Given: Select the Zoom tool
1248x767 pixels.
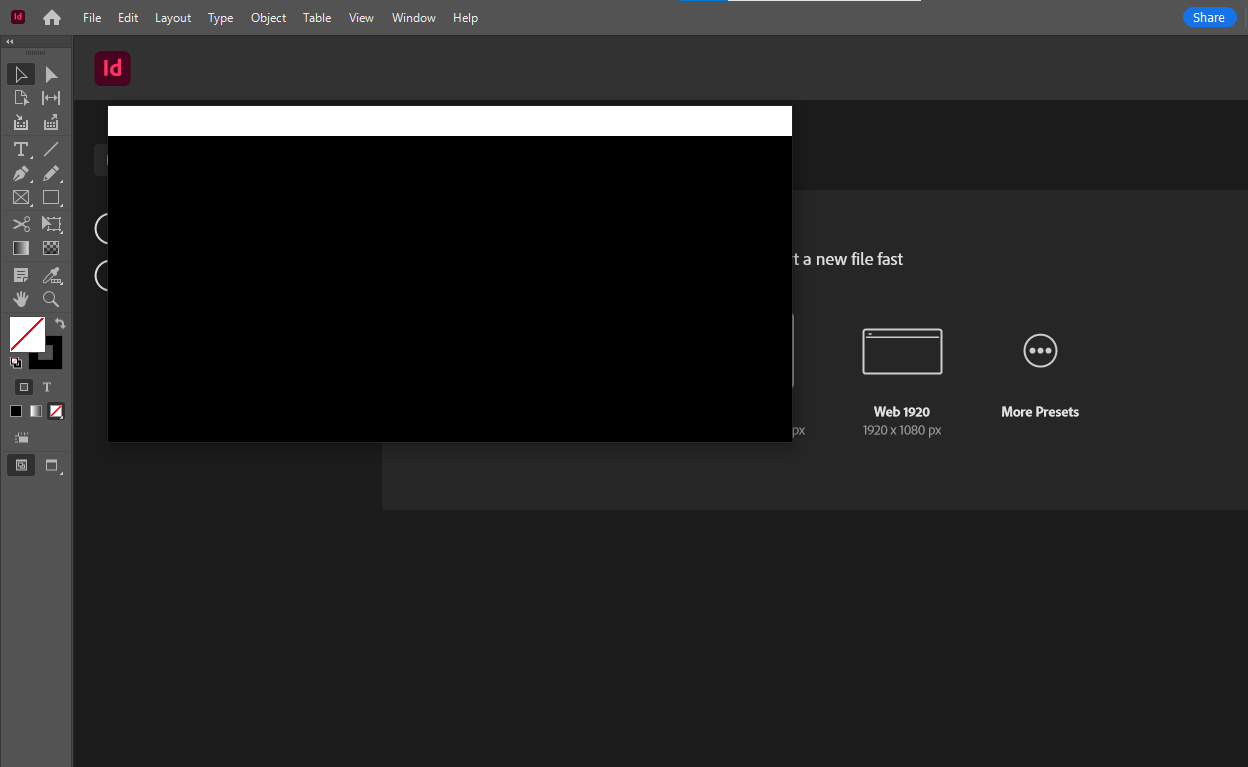Looking at the screenshot, I should [51, 299].
